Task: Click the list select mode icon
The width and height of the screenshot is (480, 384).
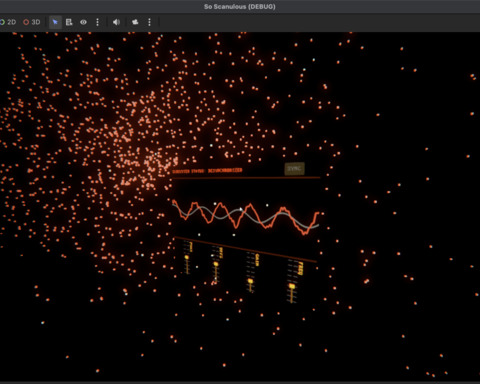Action: click(69, 22)
